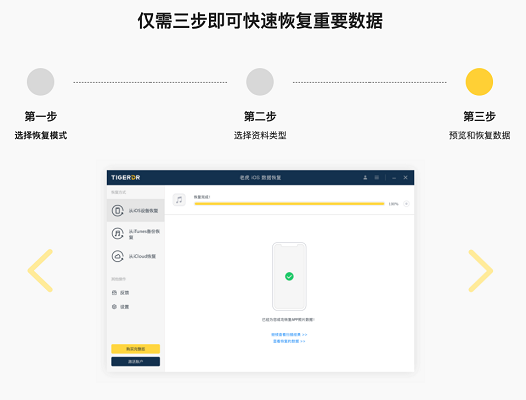Select recover from iCloud icon
The image size is (526, 400).
tap(117, 256)
